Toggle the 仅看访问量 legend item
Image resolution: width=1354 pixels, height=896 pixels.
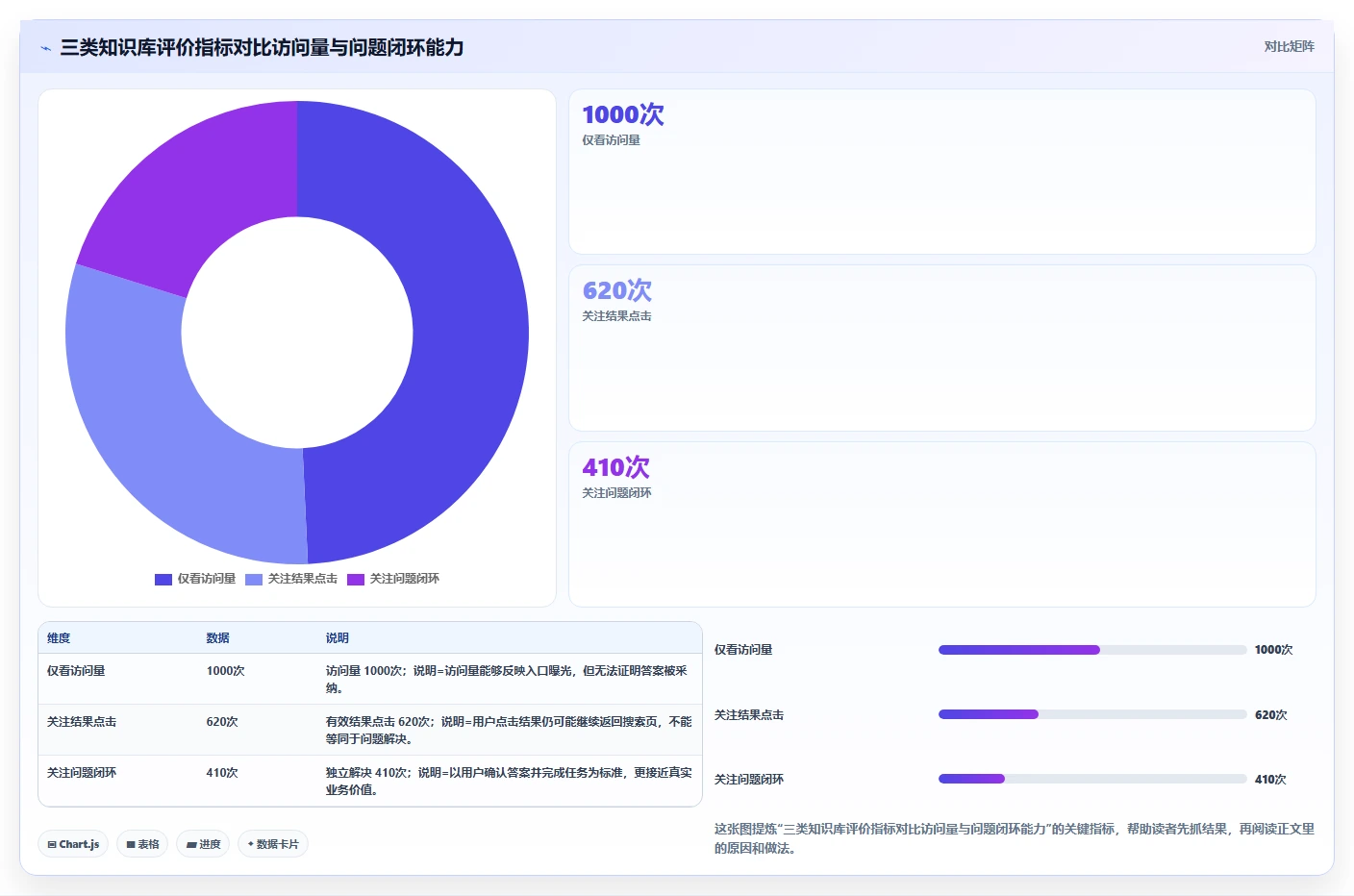point(195,579)
